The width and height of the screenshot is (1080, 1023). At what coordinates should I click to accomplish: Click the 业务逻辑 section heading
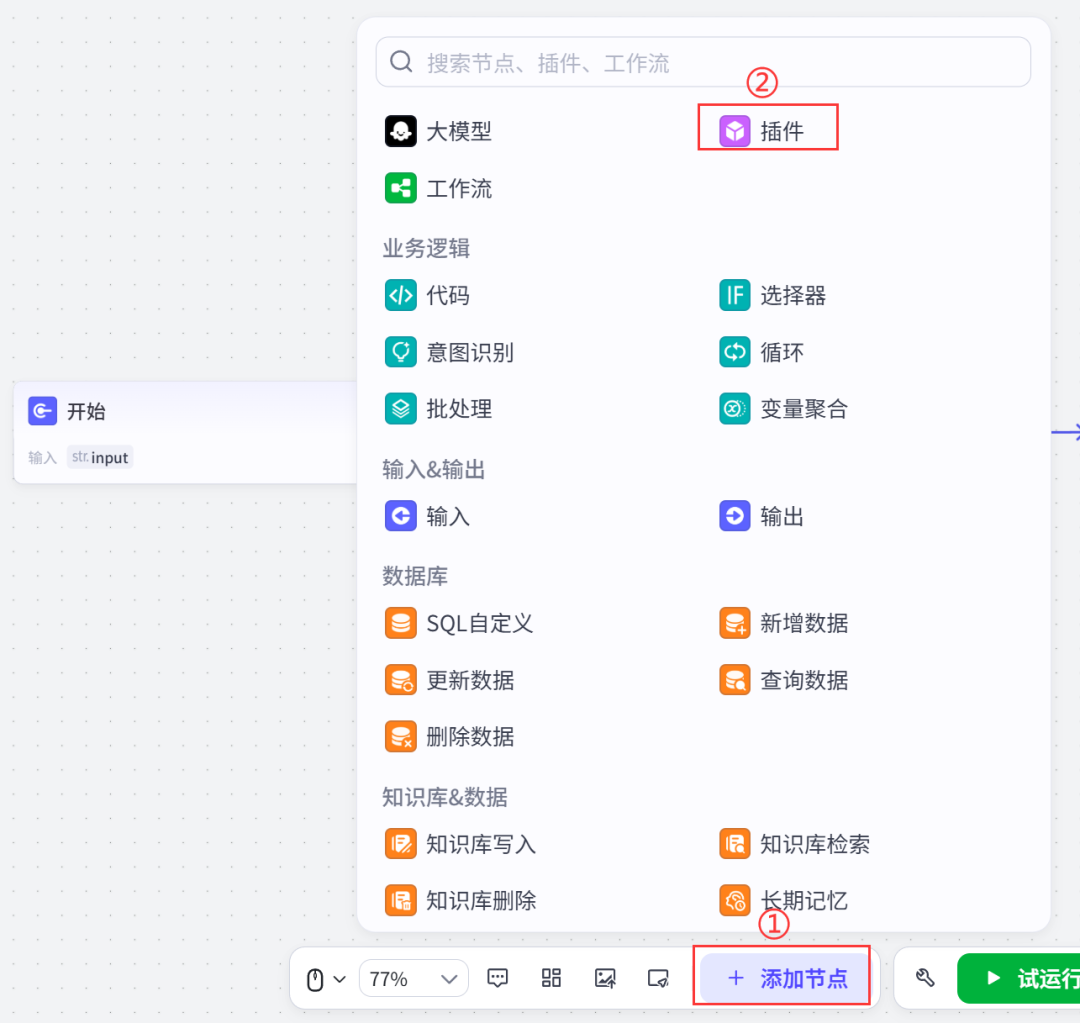click(426, 248)
